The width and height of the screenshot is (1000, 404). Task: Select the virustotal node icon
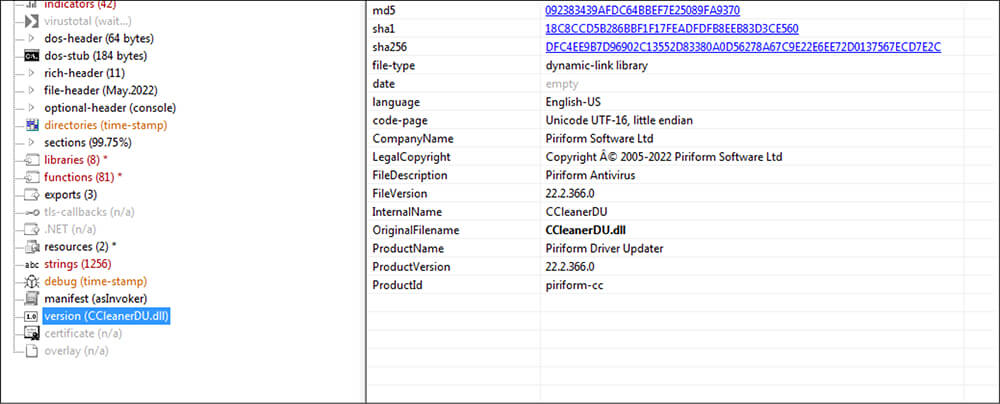pyautogui.click(x=31, y=21)
